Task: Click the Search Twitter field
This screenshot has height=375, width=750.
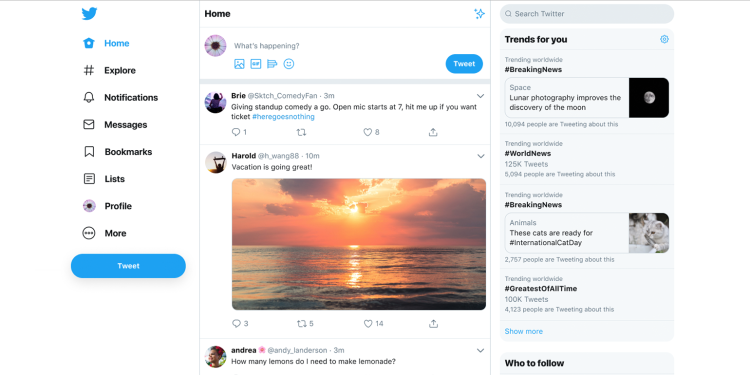Action: click(x=587, y=14)
